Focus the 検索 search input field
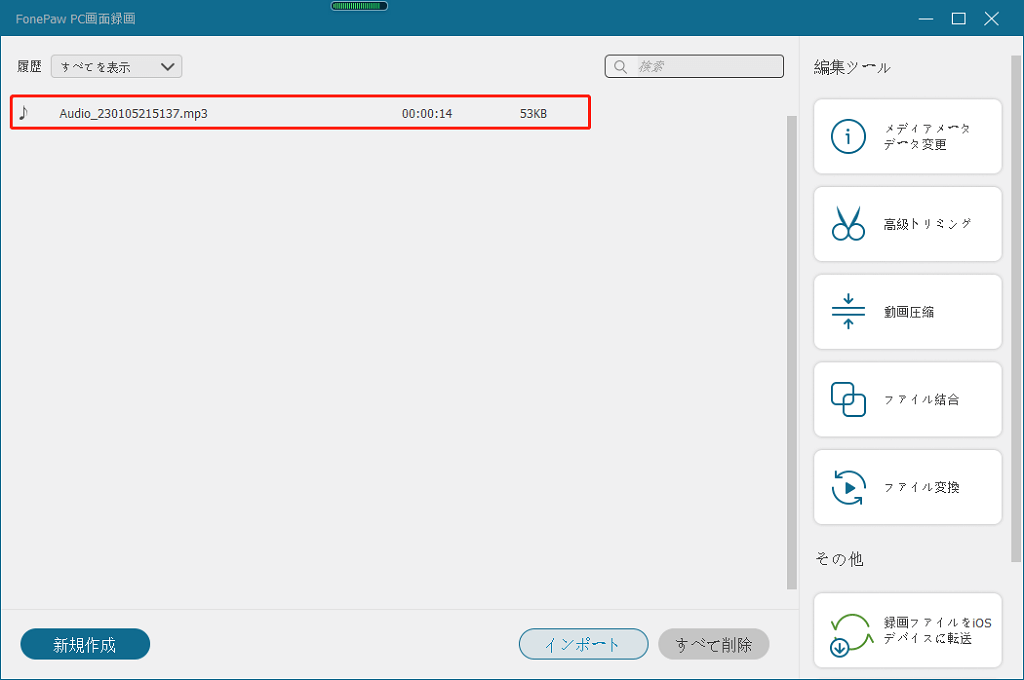This screenshot has height=680, width=1024. [x=694, y=67]
